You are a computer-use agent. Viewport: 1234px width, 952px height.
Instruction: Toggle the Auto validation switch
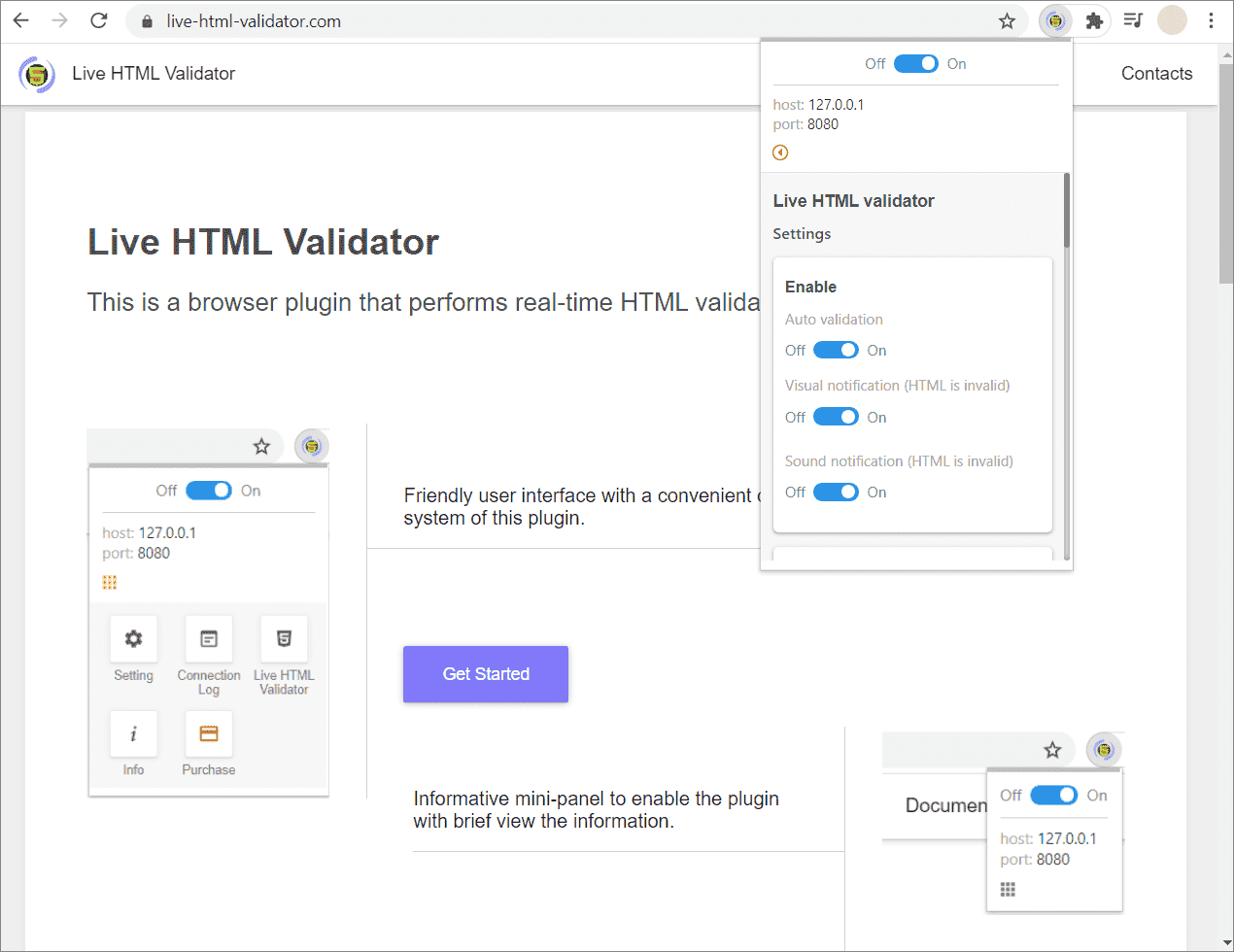pyautogui.click(x=836, y=350)
